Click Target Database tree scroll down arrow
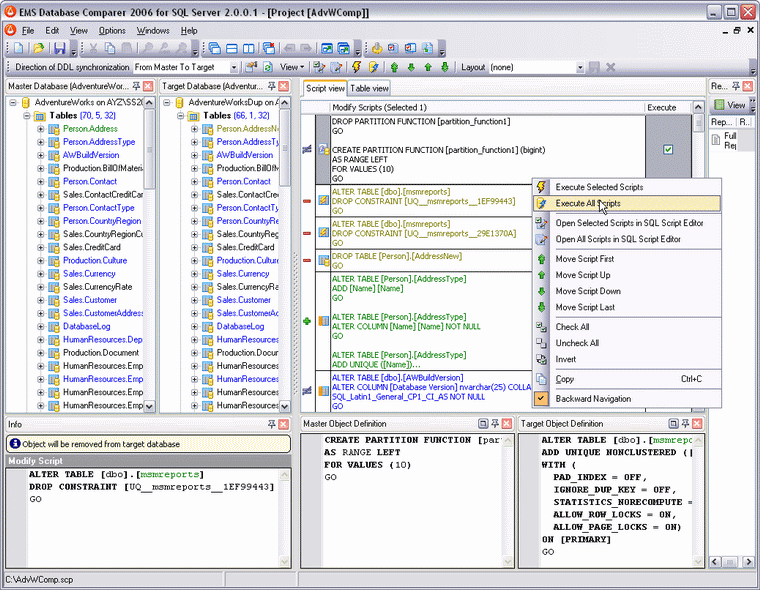This screenshot has width=760, height=590. [285, 406]
